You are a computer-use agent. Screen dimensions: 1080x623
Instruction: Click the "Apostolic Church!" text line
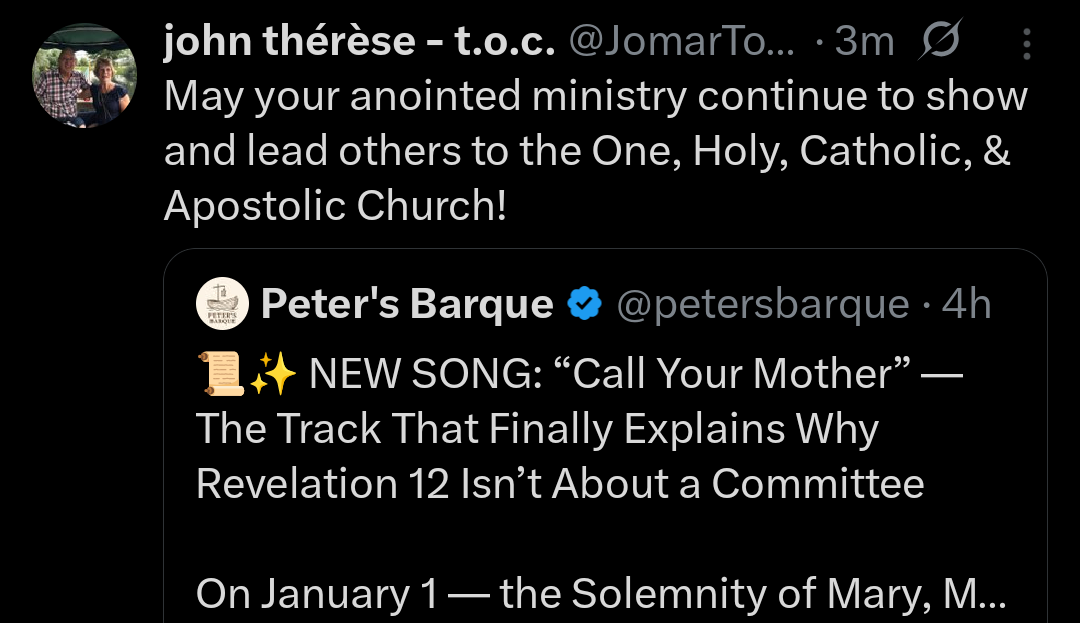click(335, 205)
